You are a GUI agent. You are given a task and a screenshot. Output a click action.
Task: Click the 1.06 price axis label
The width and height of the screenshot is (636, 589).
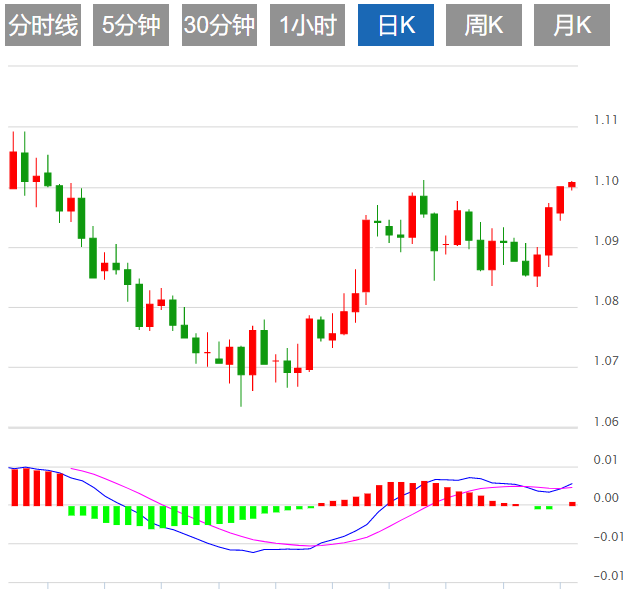point(606,422)
